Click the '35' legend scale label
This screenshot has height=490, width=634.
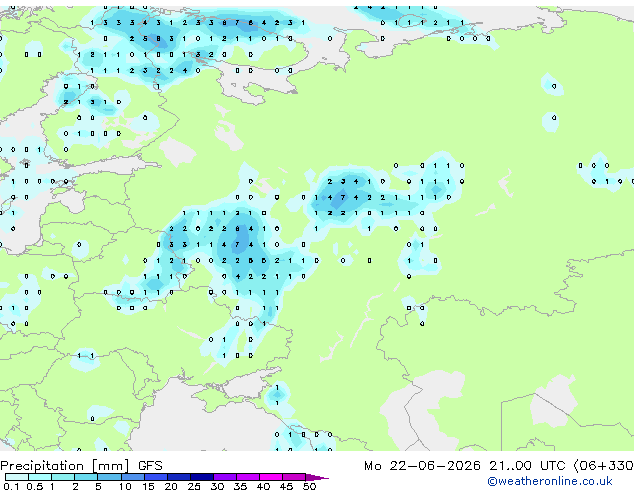pyautogui.click(x=240, y=486)
